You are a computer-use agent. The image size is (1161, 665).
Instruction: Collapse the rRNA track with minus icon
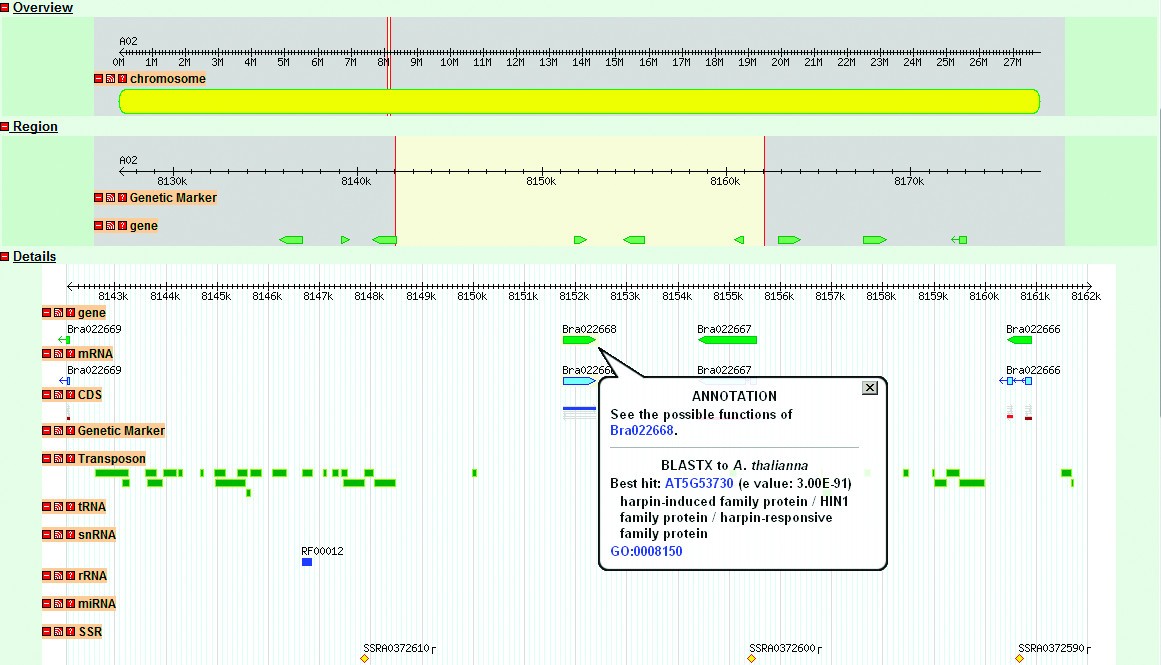point(46,576)
